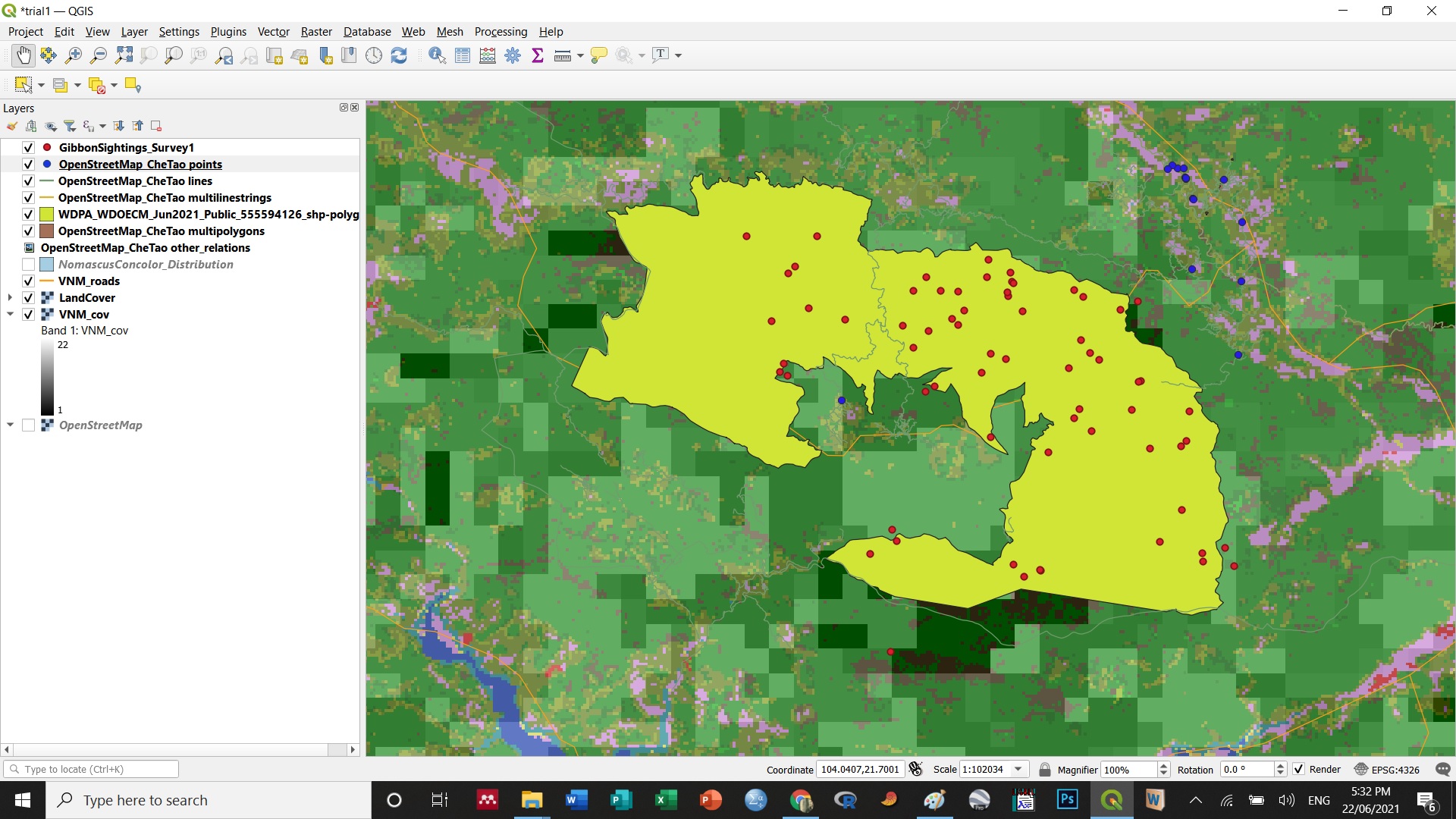Click the WDPA layer yellow color swatch
The image size is (1456, 819).
click(x=47, y=215)
